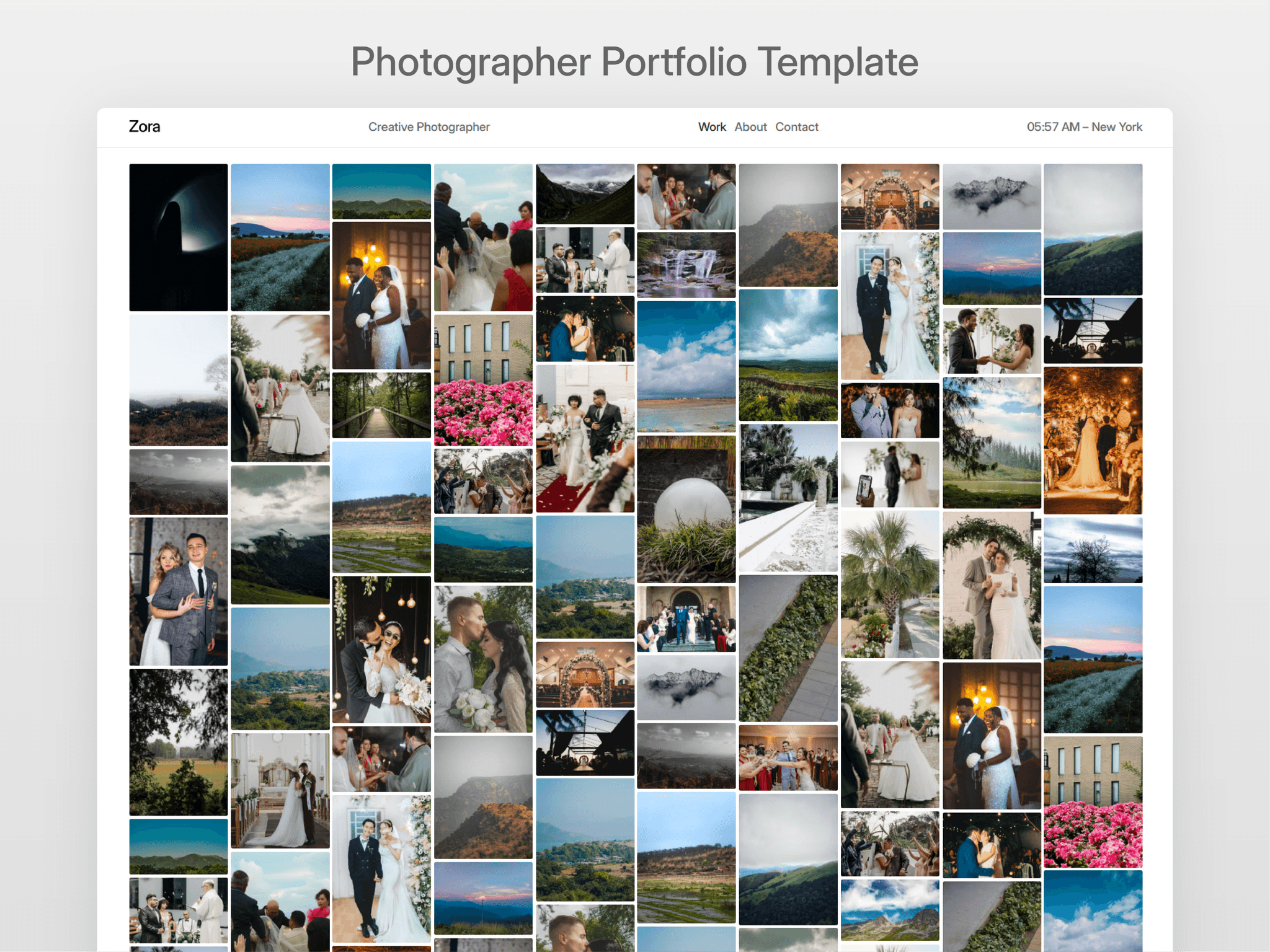Open the palm tree photo
Screen dimensions: 1270x952
890,584
